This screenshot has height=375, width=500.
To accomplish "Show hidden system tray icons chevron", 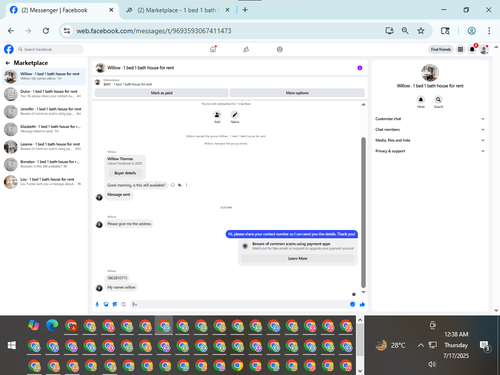I will (421, 345).
